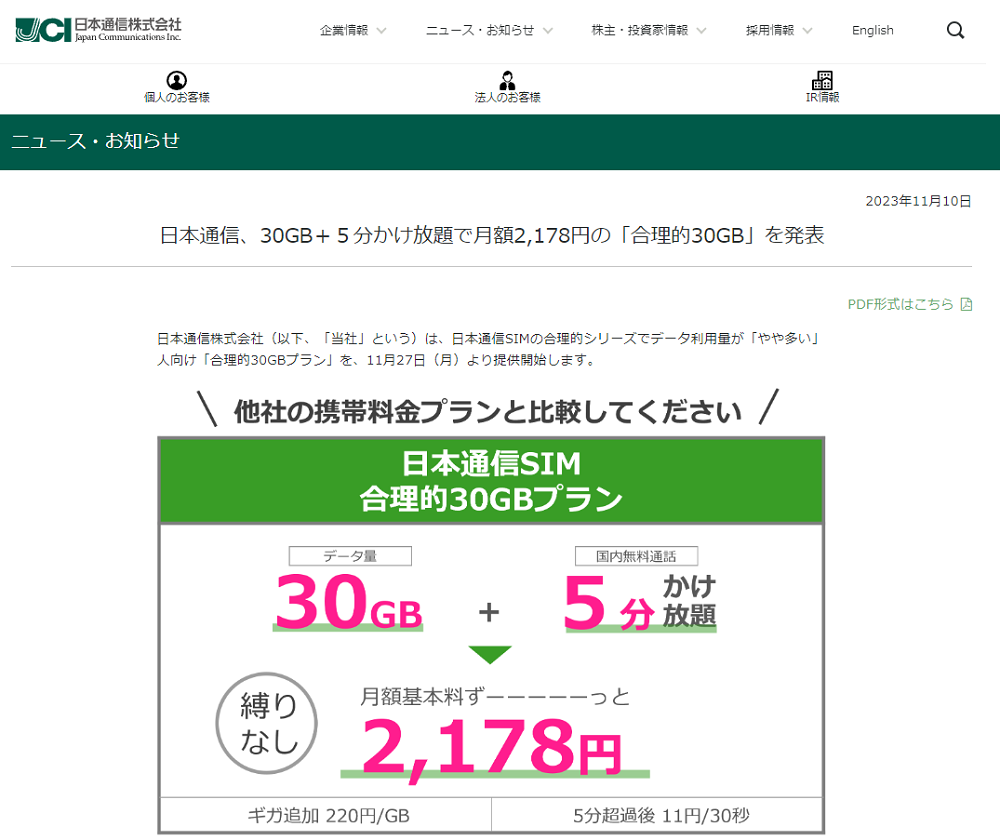
Task: Click the 月額基本料ずーーーーっと text
Action: [495, 696]
